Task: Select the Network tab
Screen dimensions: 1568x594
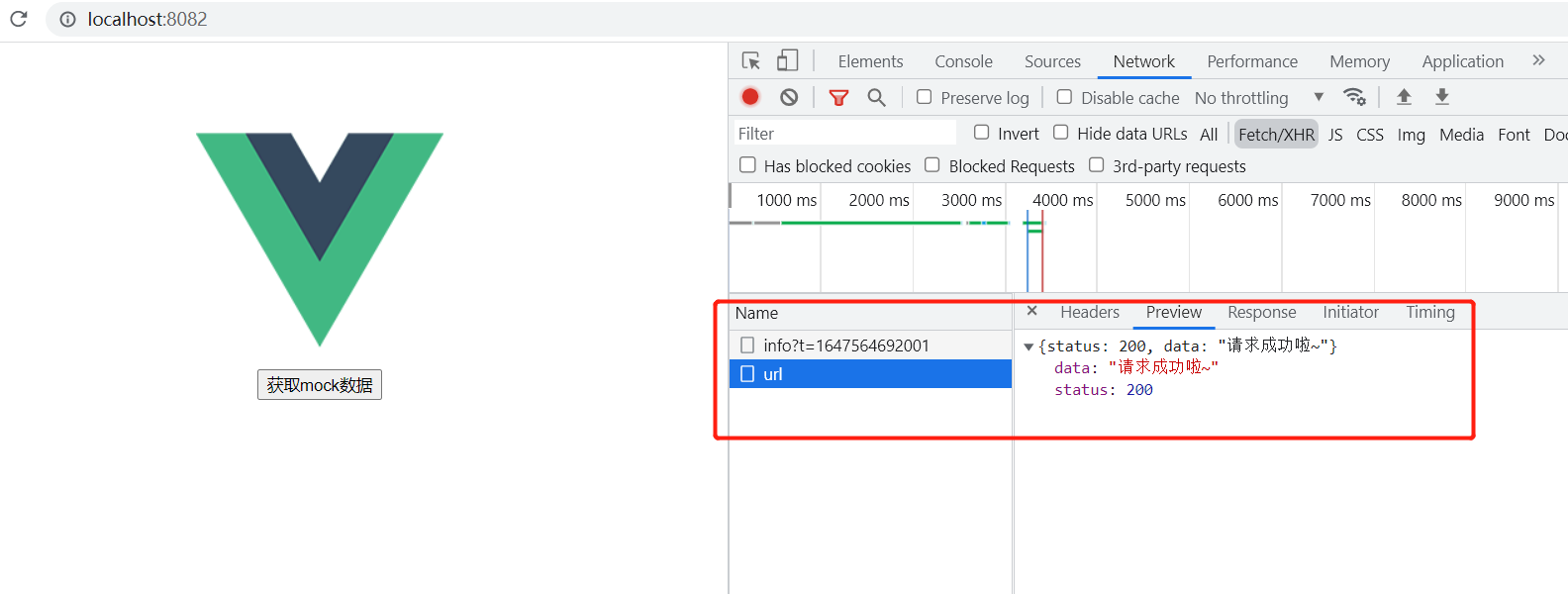Action: tap(1143, 61)
